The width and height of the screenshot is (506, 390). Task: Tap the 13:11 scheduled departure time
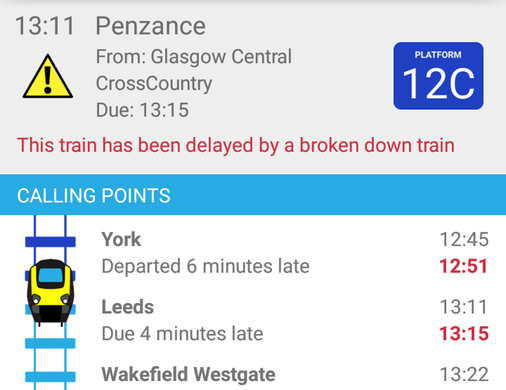(x=45, y=26)
